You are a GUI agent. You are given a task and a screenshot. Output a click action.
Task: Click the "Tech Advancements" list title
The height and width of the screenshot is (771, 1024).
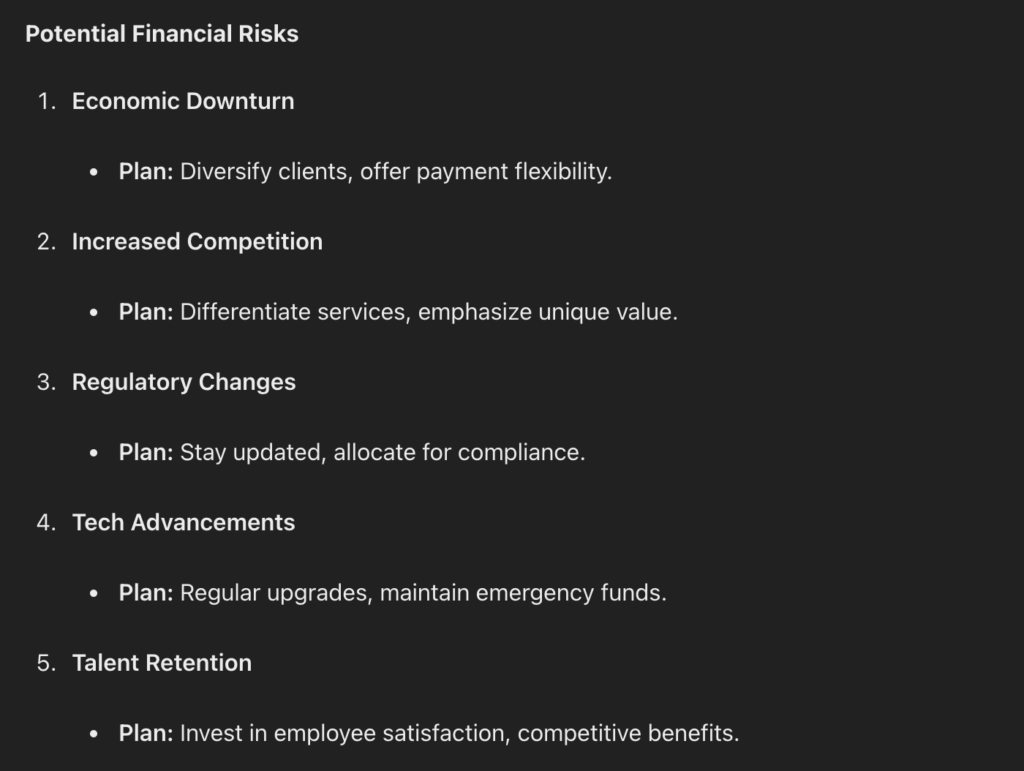click(x=183, y=523)
